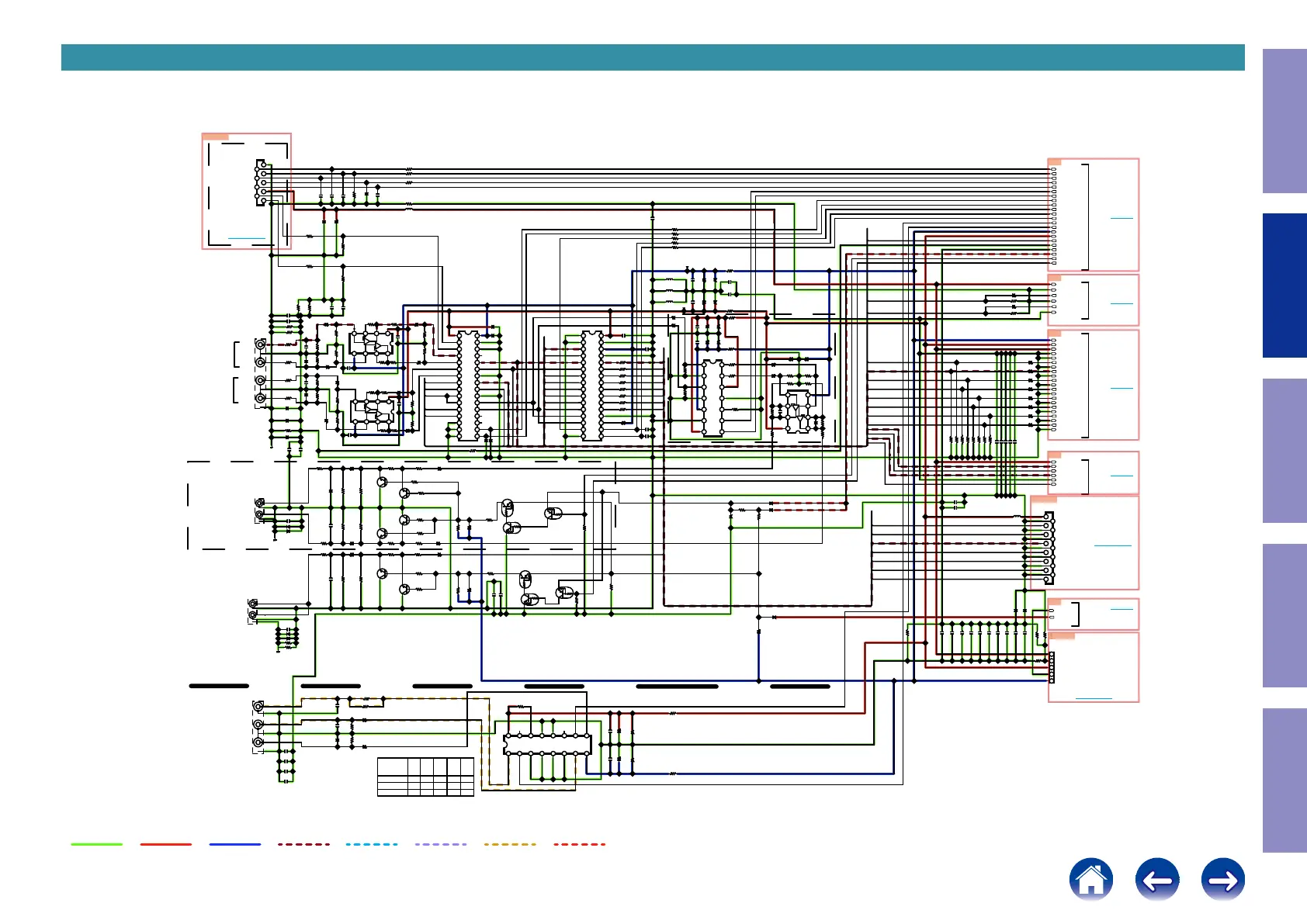Follow the cyan link beside the round jack connector
The image size is (1307, 924).
tap(1112, 545)
